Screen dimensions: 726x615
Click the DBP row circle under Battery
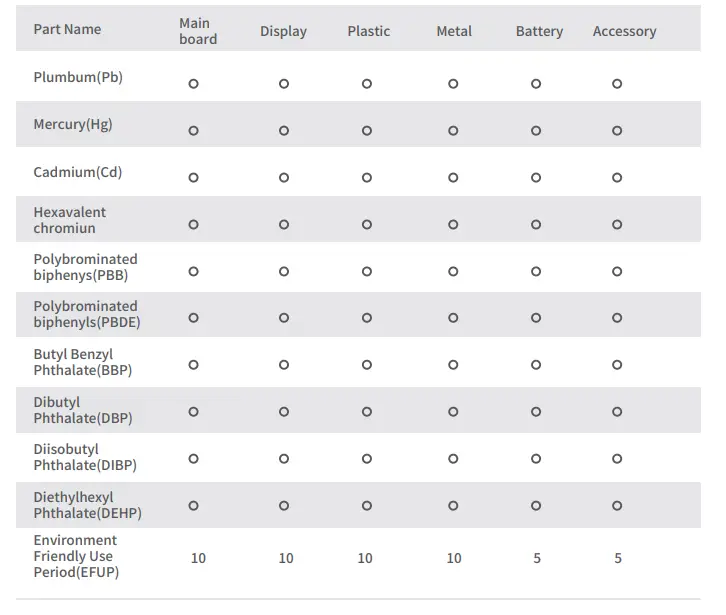click(x=536, y=412)
